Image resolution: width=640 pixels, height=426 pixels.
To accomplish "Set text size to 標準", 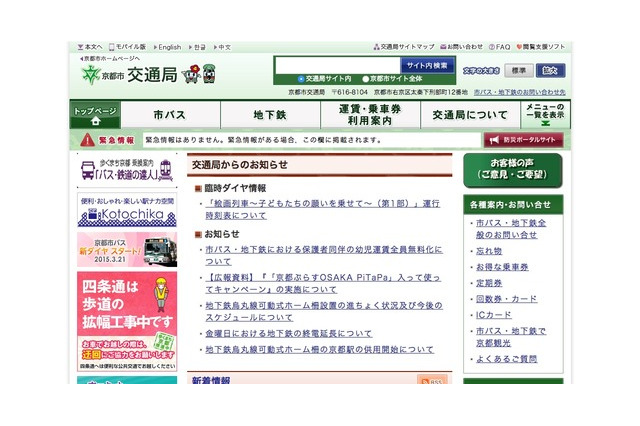I will tap(518, 71).
